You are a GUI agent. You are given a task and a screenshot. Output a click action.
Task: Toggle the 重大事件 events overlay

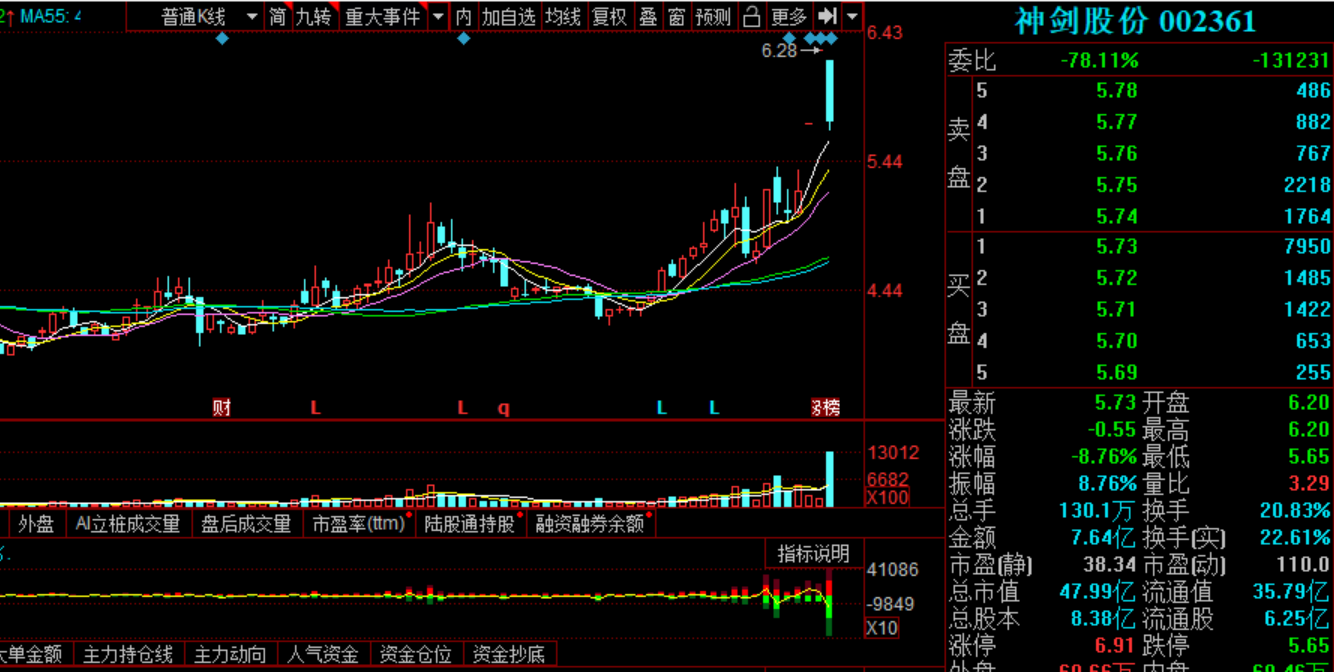pyautogui.click(x=383, y=16)
